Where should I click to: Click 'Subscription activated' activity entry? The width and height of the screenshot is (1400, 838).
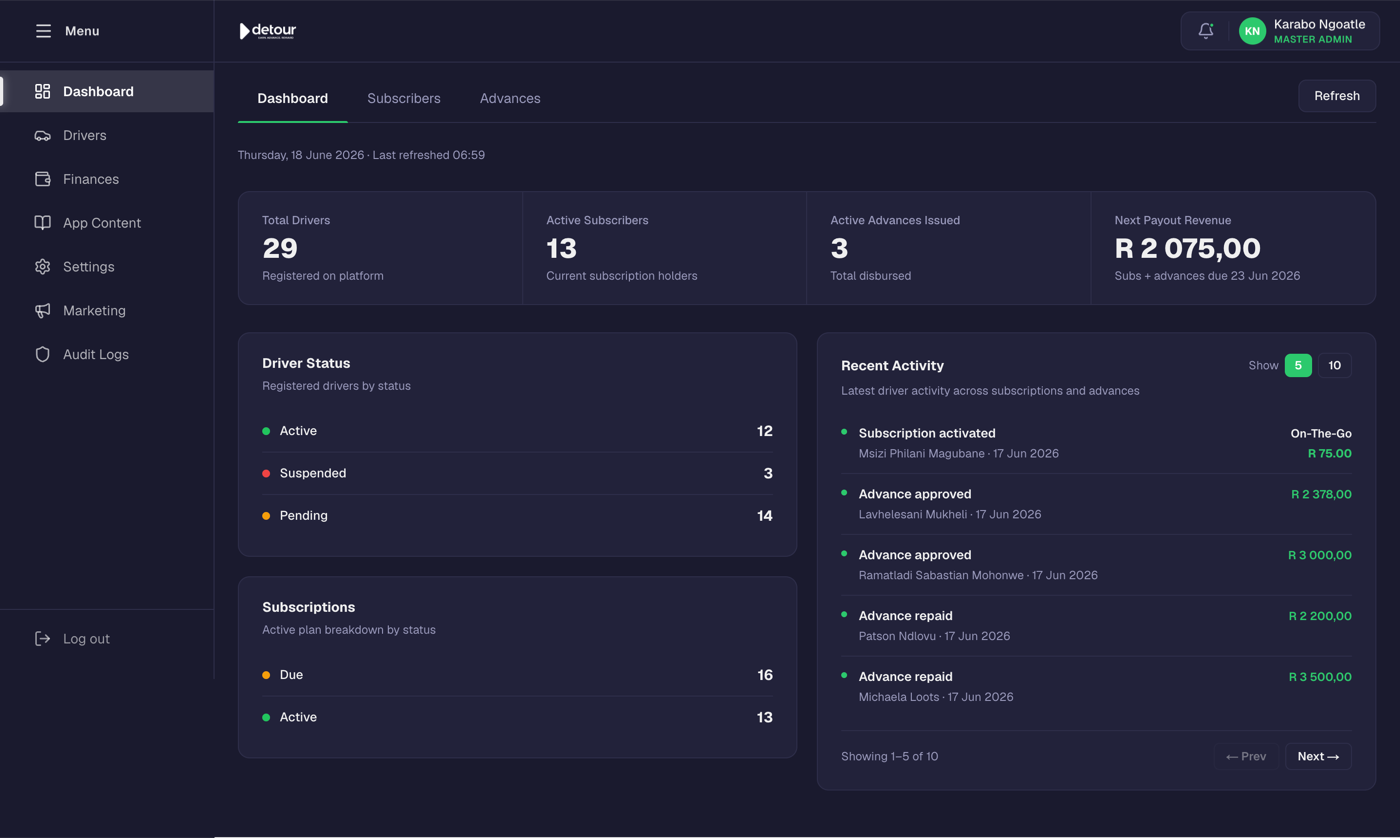tap(1096, 443)
